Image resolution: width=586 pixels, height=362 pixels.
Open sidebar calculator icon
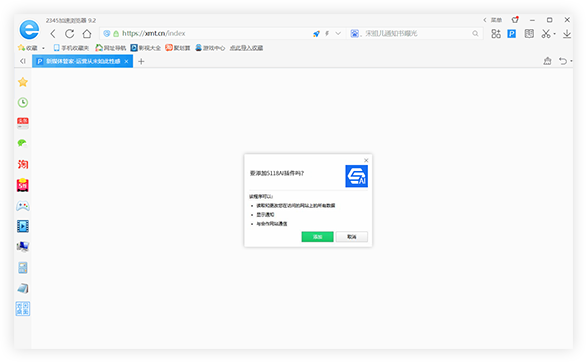(23, 267)
